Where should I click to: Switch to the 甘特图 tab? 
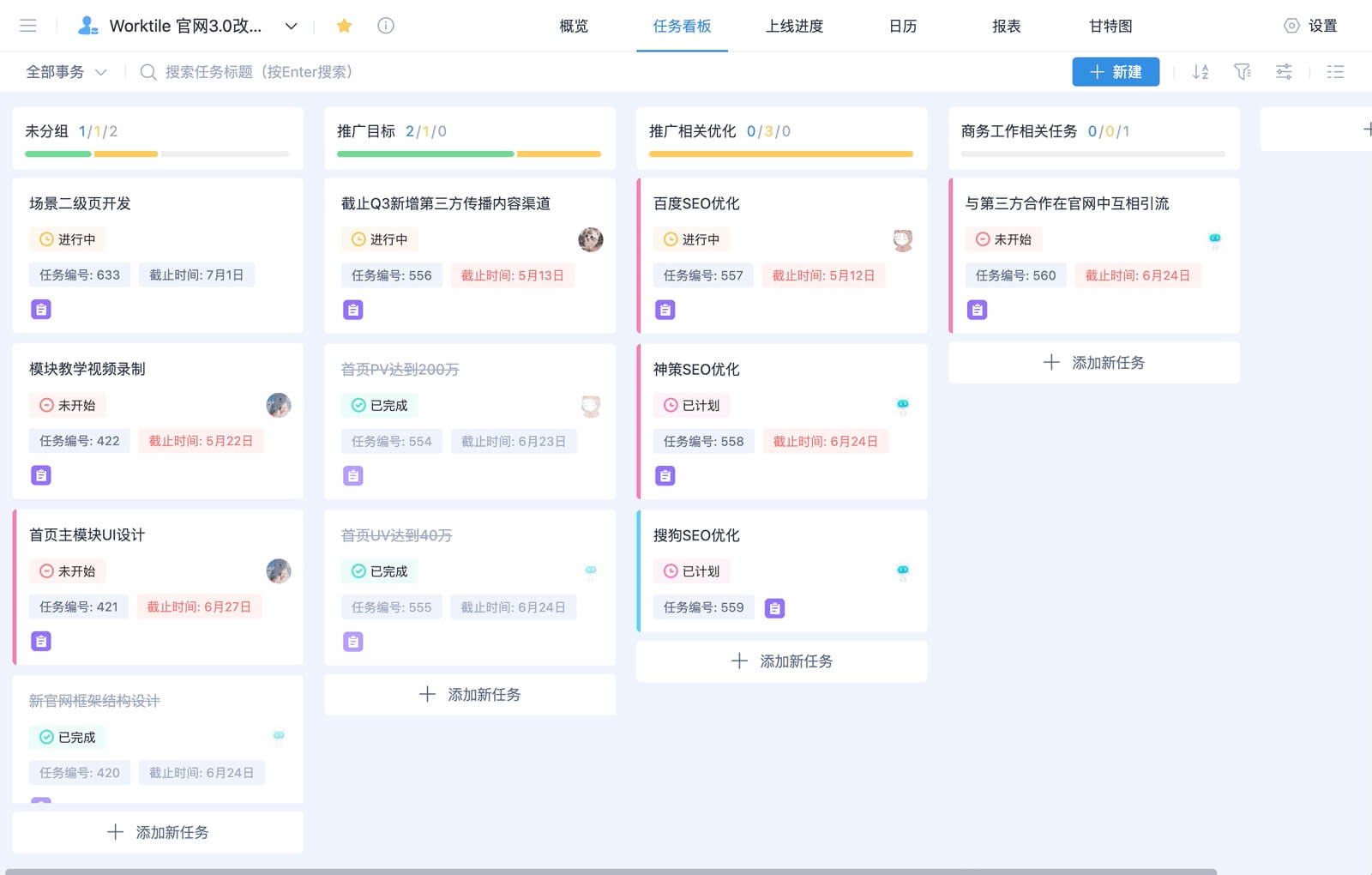click(x=1110, y=26)
